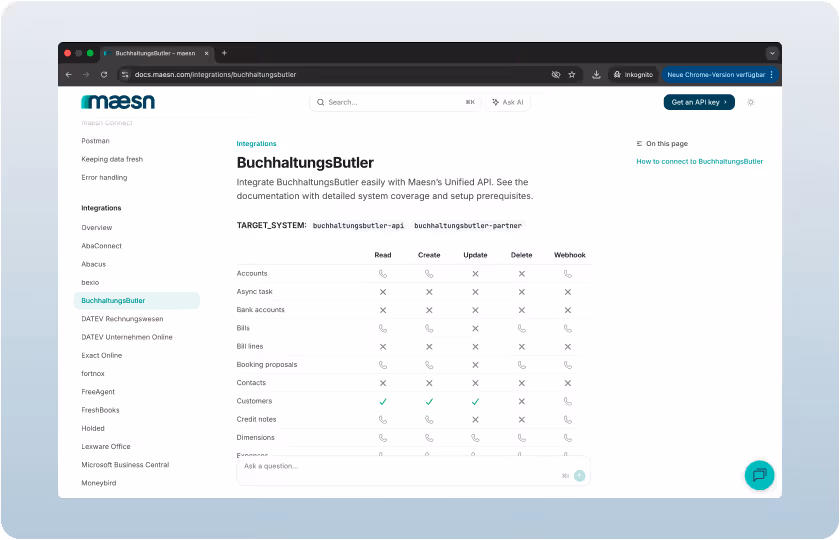Click green check for Customers Create

pyautogui.click(x=429, y=401)
